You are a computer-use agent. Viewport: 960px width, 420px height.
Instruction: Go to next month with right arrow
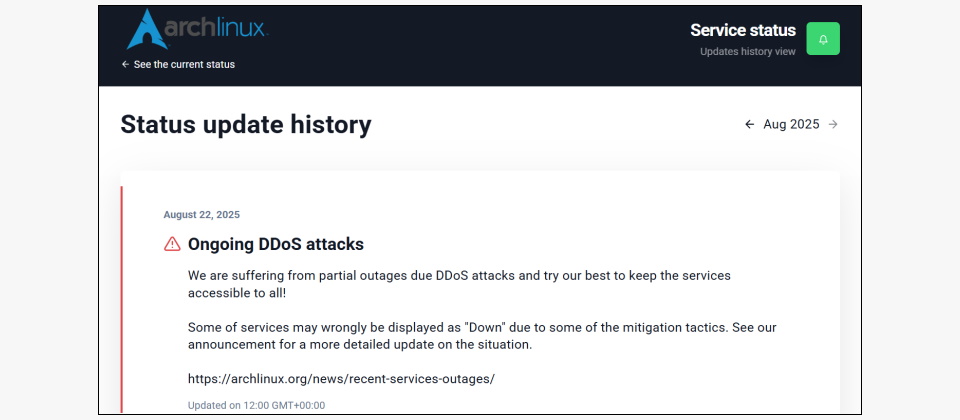click(833, 125)
